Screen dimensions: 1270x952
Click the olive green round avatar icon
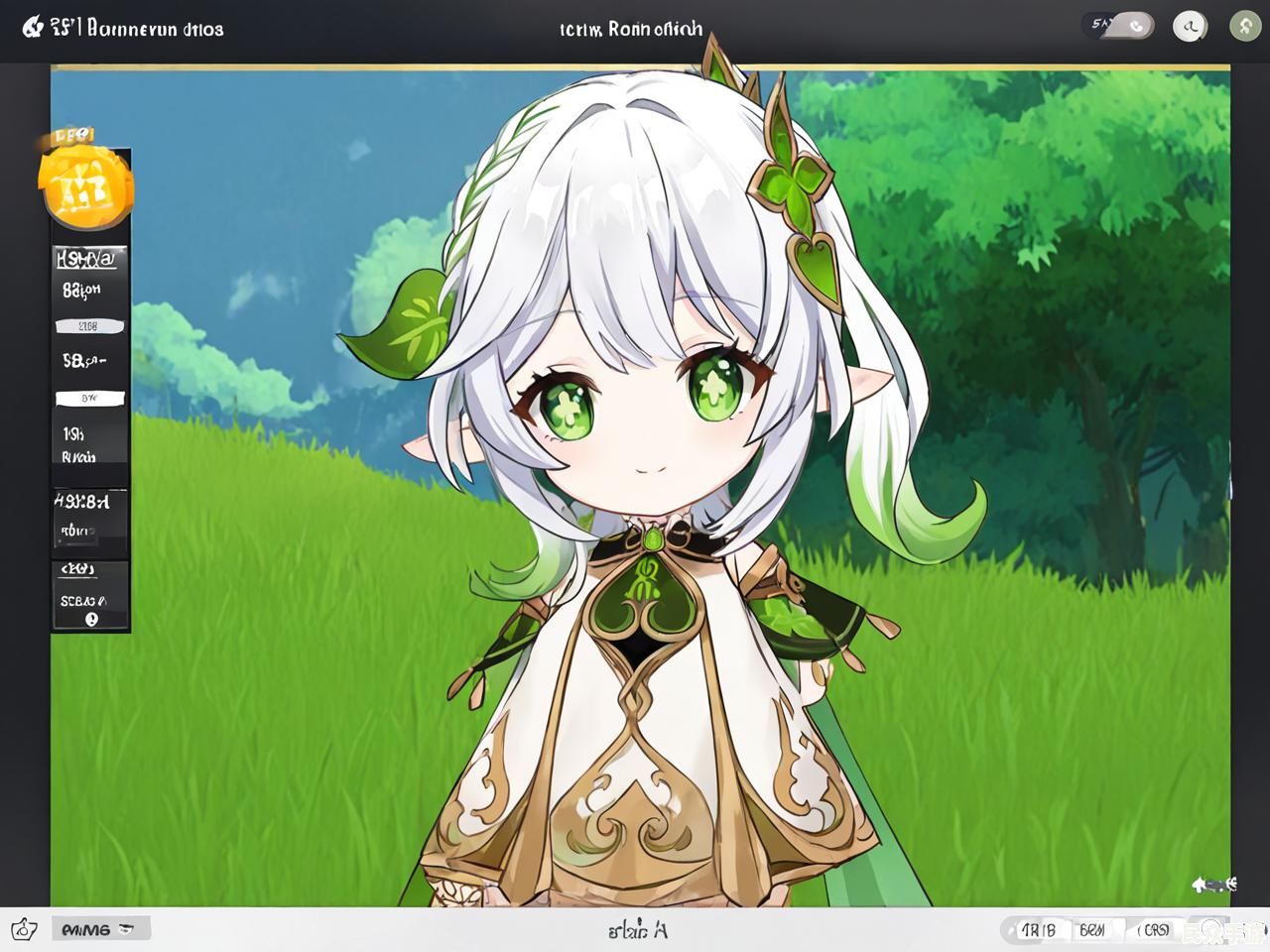[x=1244, y=27]
